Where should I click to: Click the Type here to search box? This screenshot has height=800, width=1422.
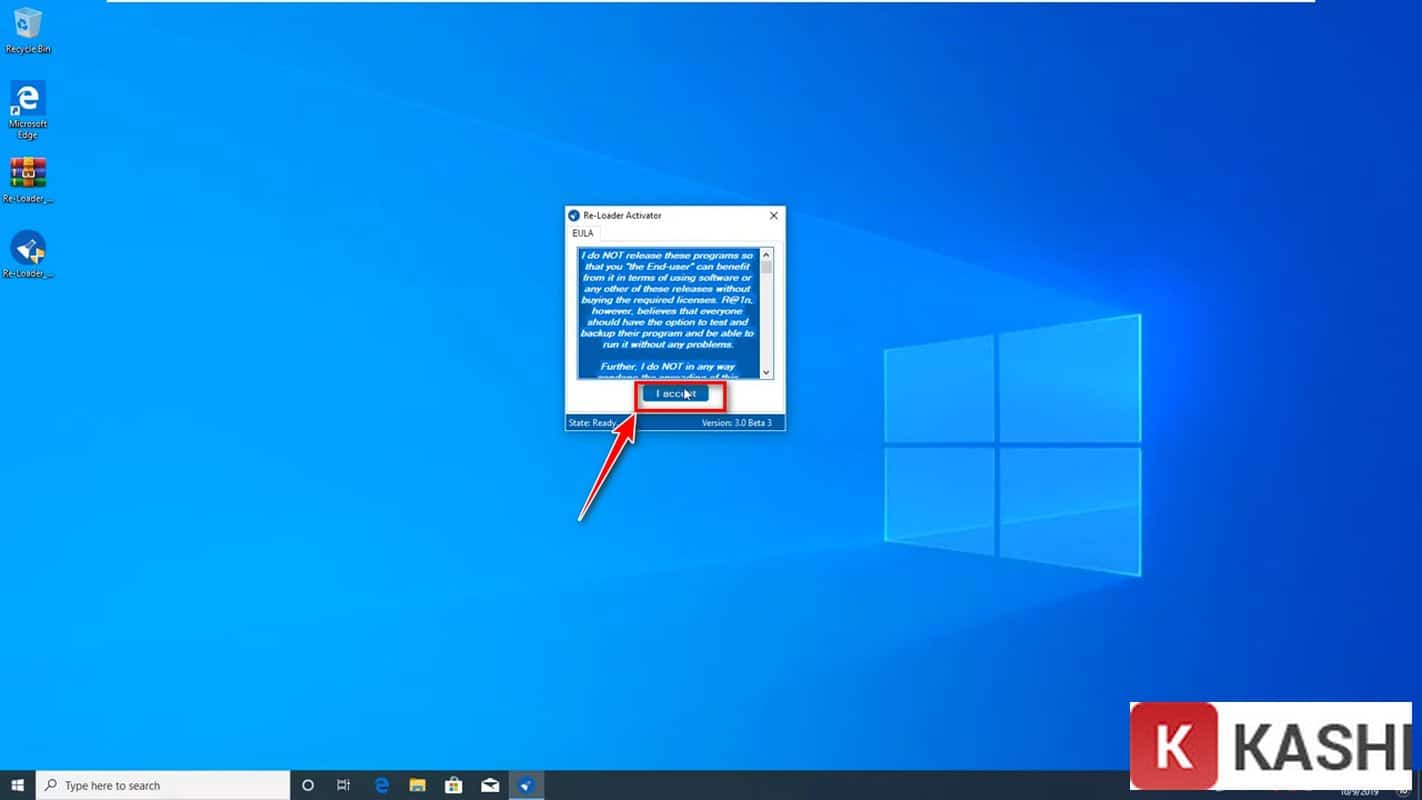[165, 785]
